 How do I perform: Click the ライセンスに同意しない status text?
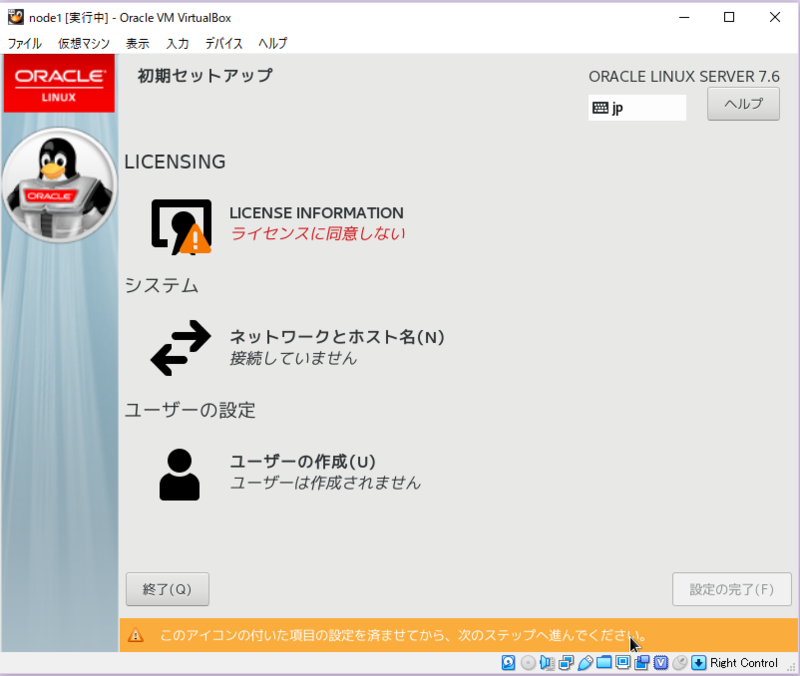[317, 234]
